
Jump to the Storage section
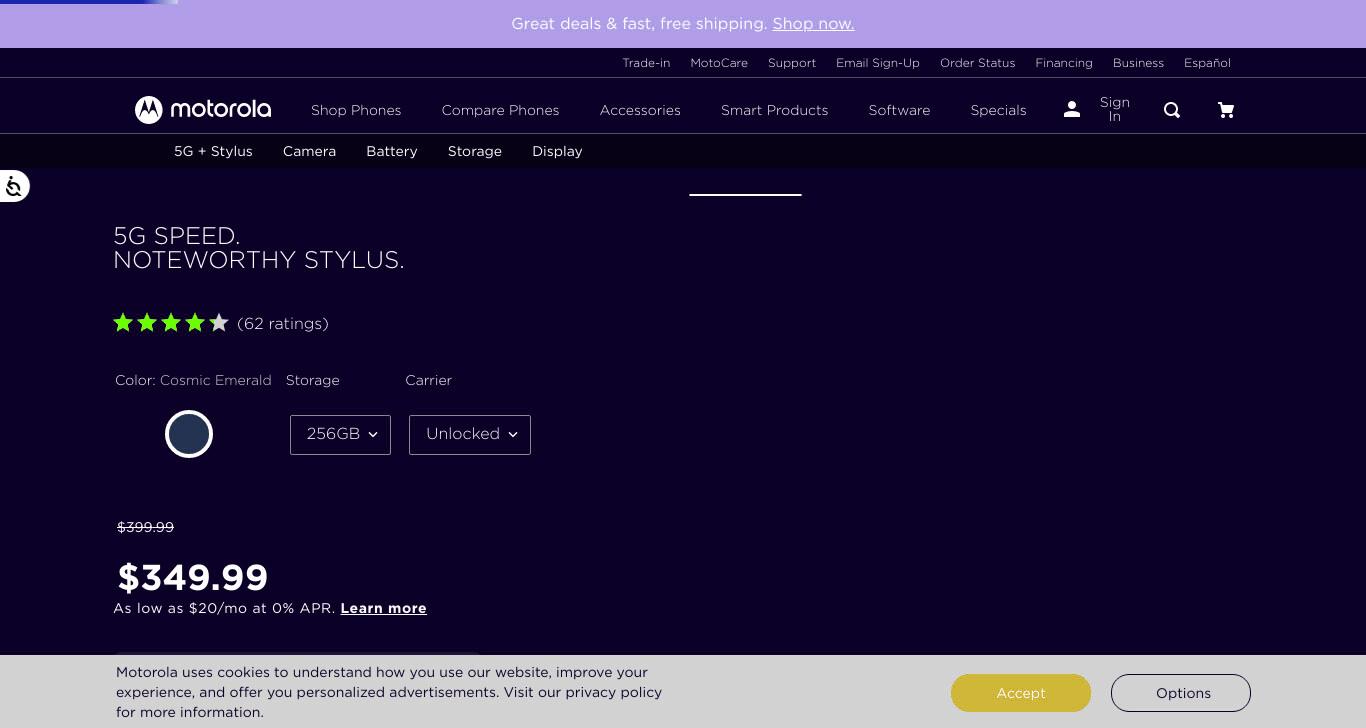pyautogui.click(x=475, y=151)
